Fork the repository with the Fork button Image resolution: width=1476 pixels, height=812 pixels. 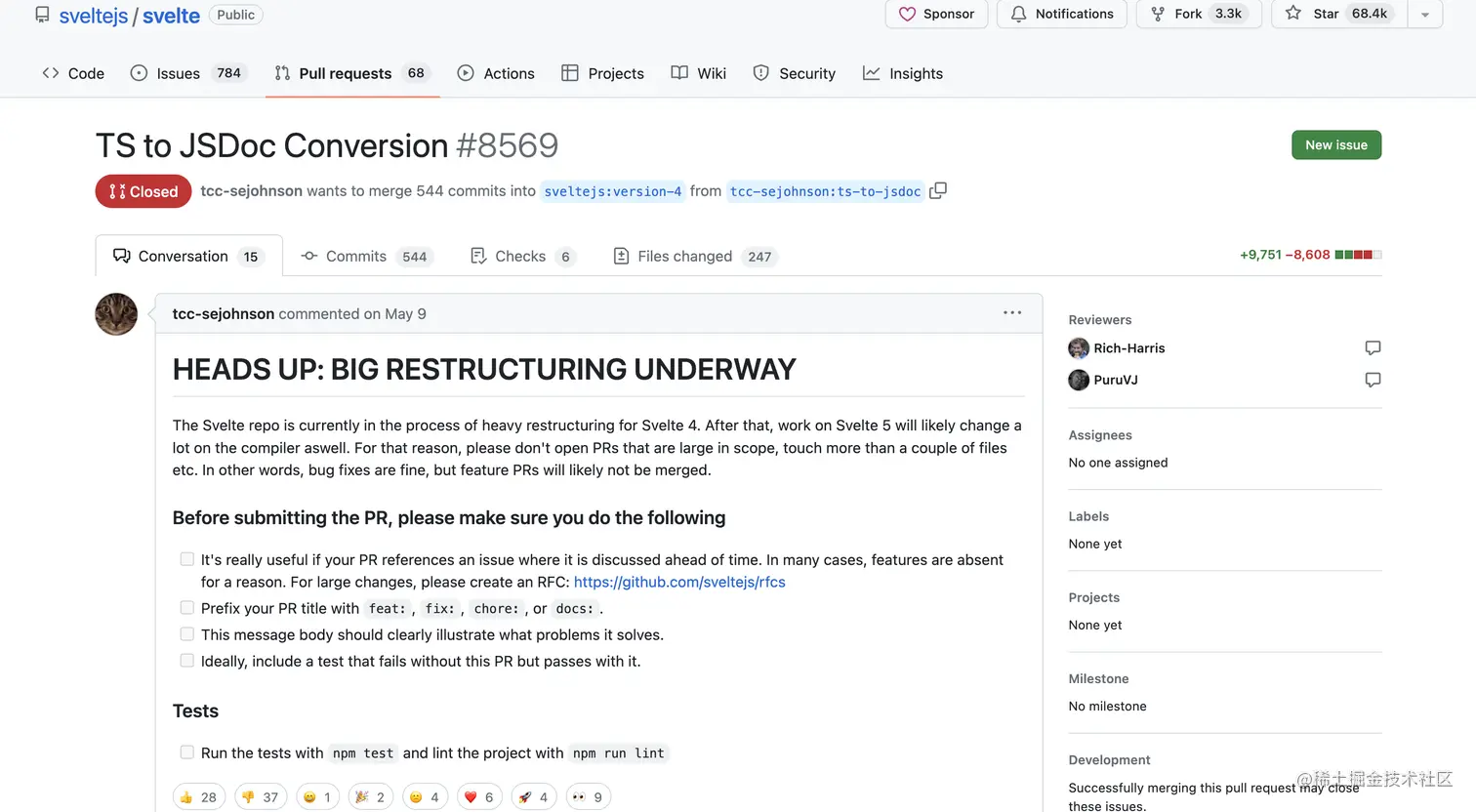pyautogui.click(x=1199, y=14)
